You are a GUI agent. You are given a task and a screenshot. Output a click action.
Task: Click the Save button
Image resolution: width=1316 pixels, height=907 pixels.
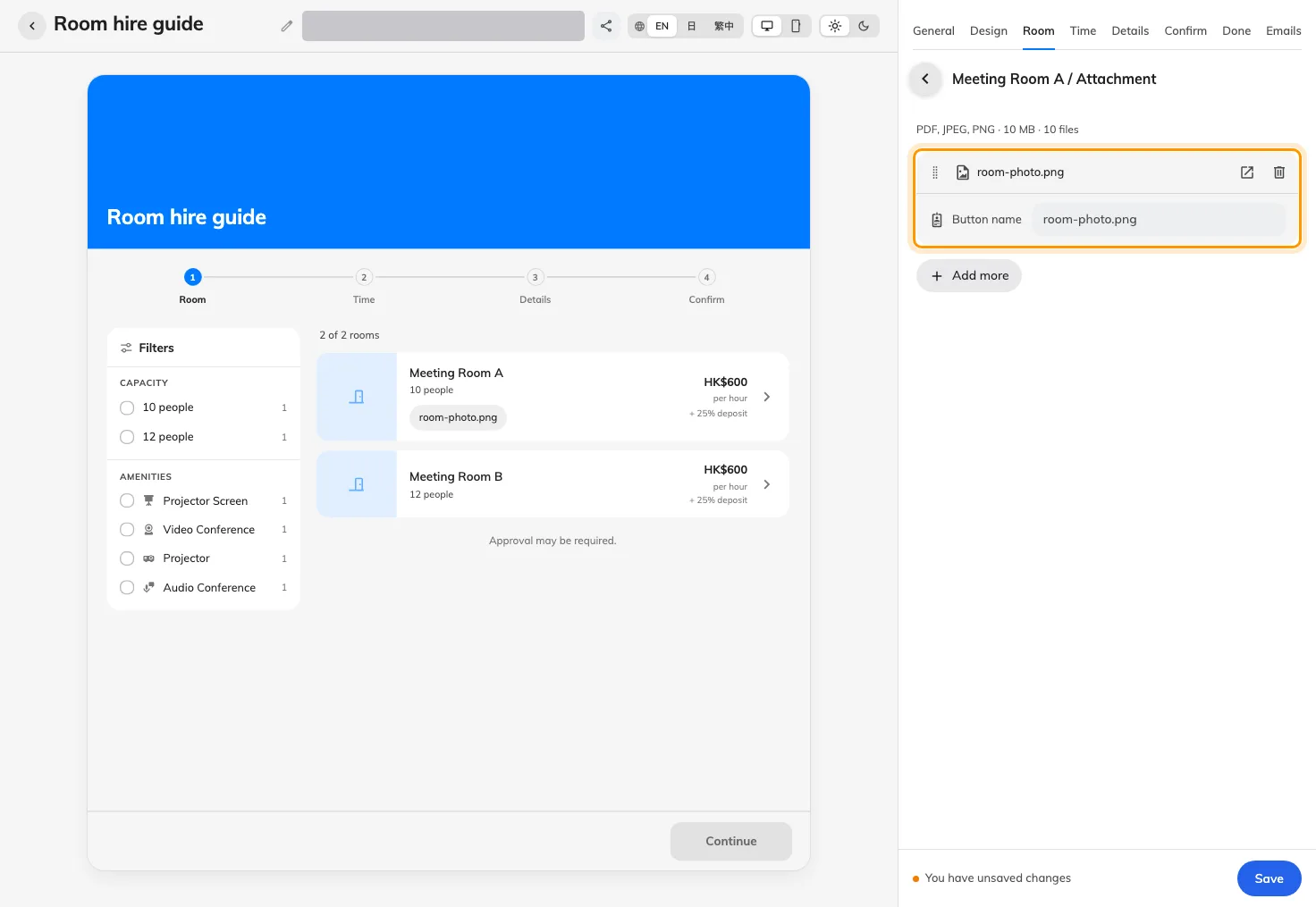point(1269,878)
